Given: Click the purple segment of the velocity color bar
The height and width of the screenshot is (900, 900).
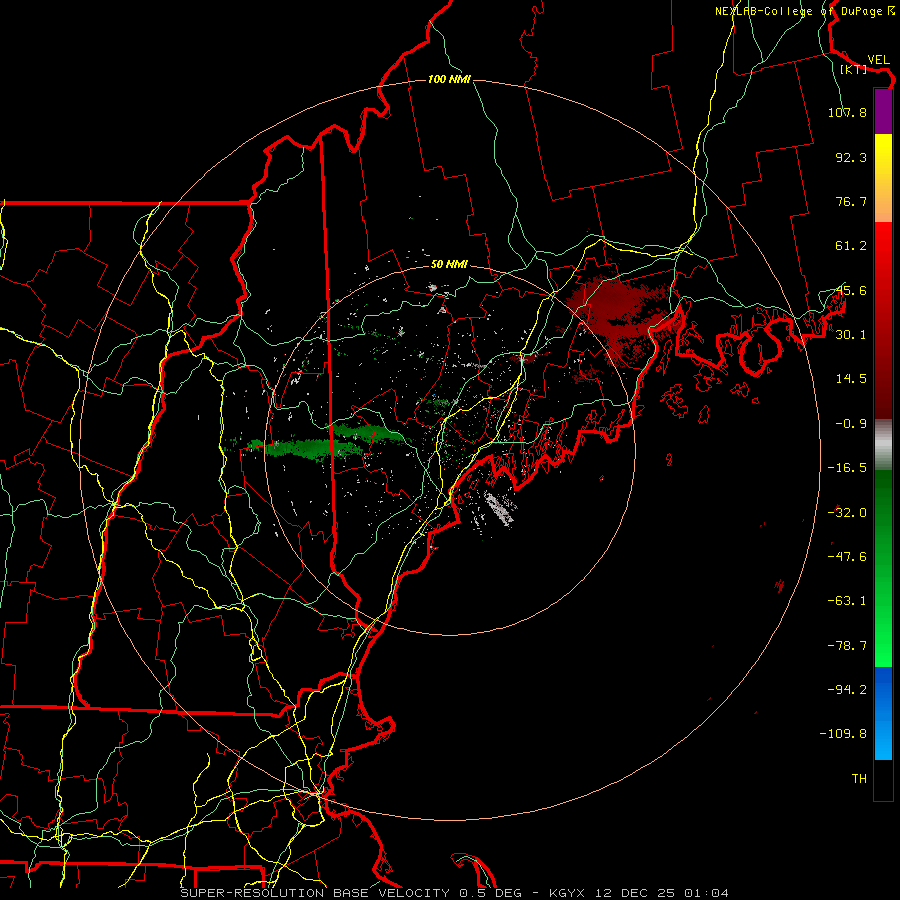Looking at the screenshot, I should 883,111.
